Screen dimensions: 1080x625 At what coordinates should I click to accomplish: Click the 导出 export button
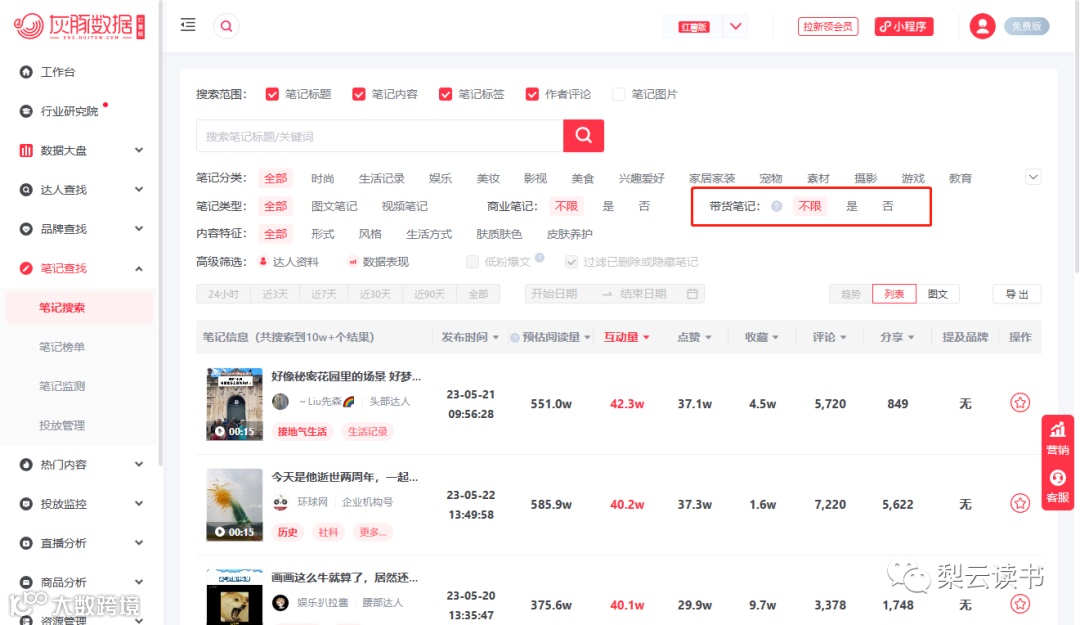[1017, 294]
